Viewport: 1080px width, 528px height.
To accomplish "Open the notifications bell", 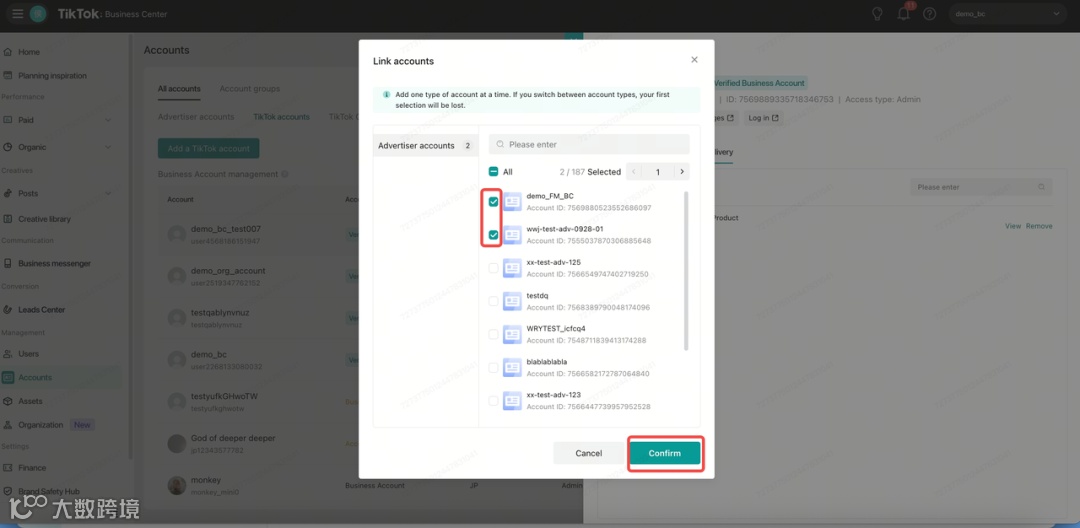I will pos(904,14).
